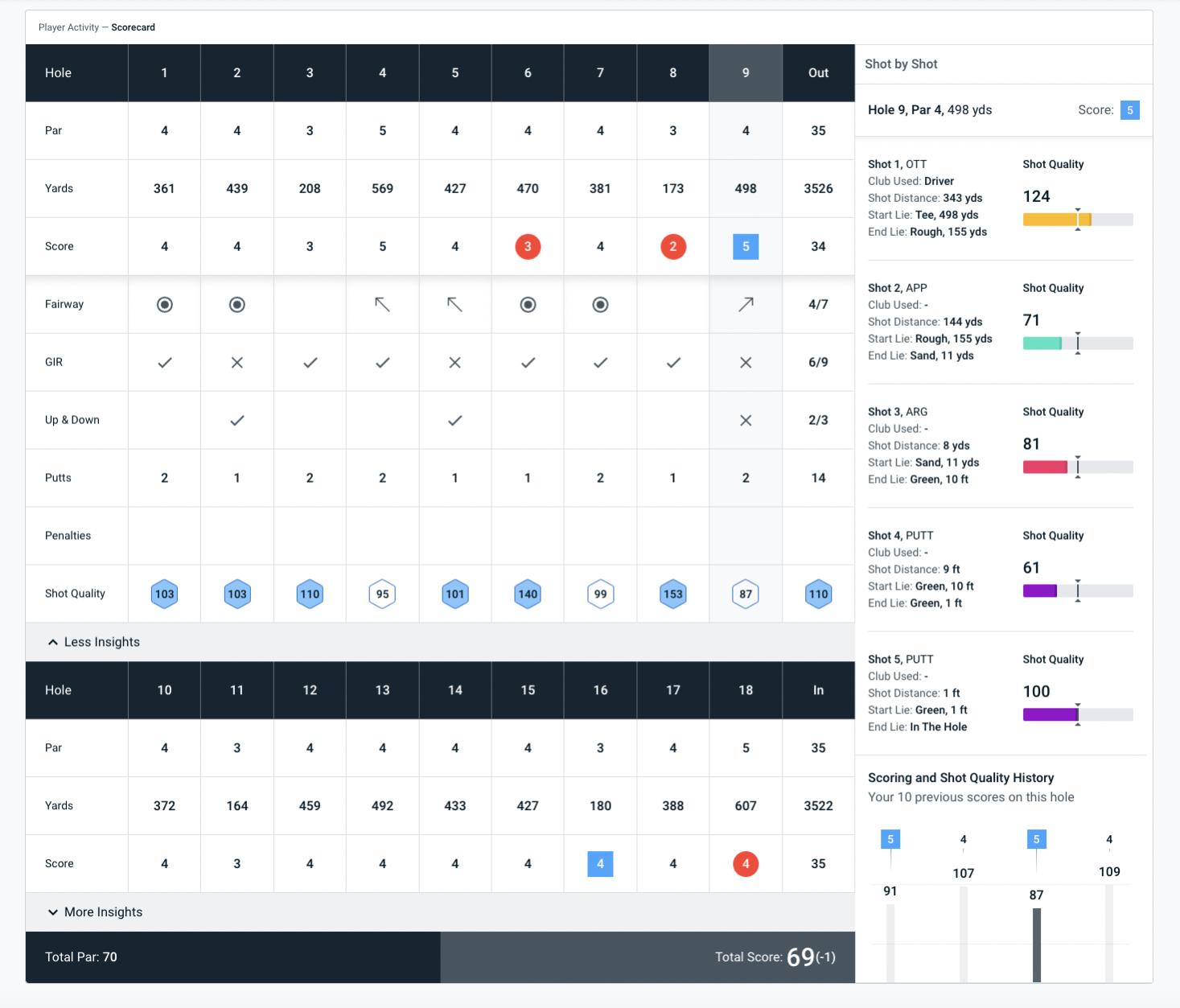The width and height of the screenshot is (1180, 1008).
Task: Select hole 6 column header
Action: tap(528, 72)
